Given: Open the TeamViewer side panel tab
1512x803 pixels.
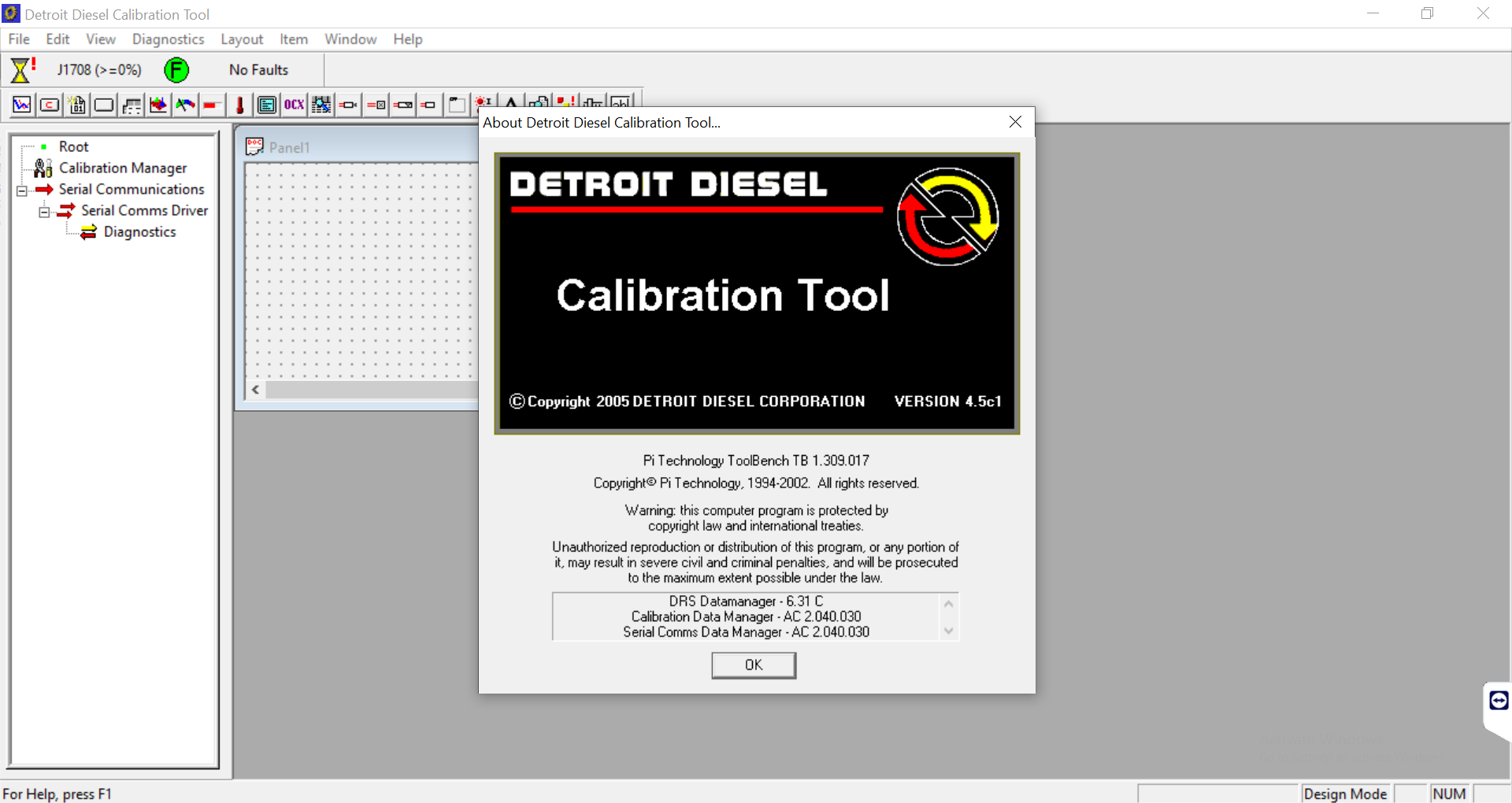Looking at the screenshot, I should coord(1498,701).
